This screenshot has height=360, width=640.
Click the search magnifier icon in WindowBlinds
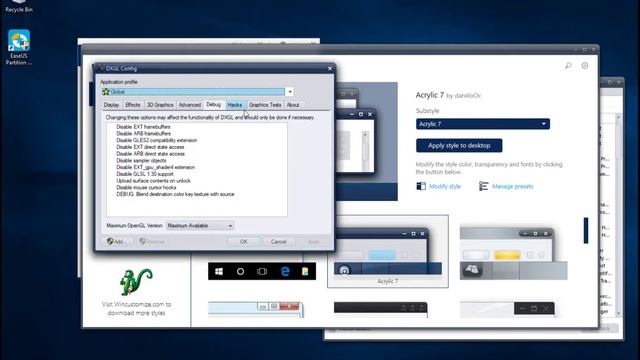(x=568, y=66)
